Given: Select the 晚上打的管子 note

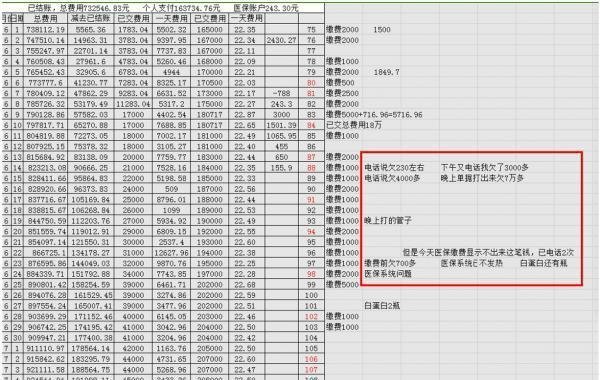Looking at the screenshot, I should click(x=388, y=221).
